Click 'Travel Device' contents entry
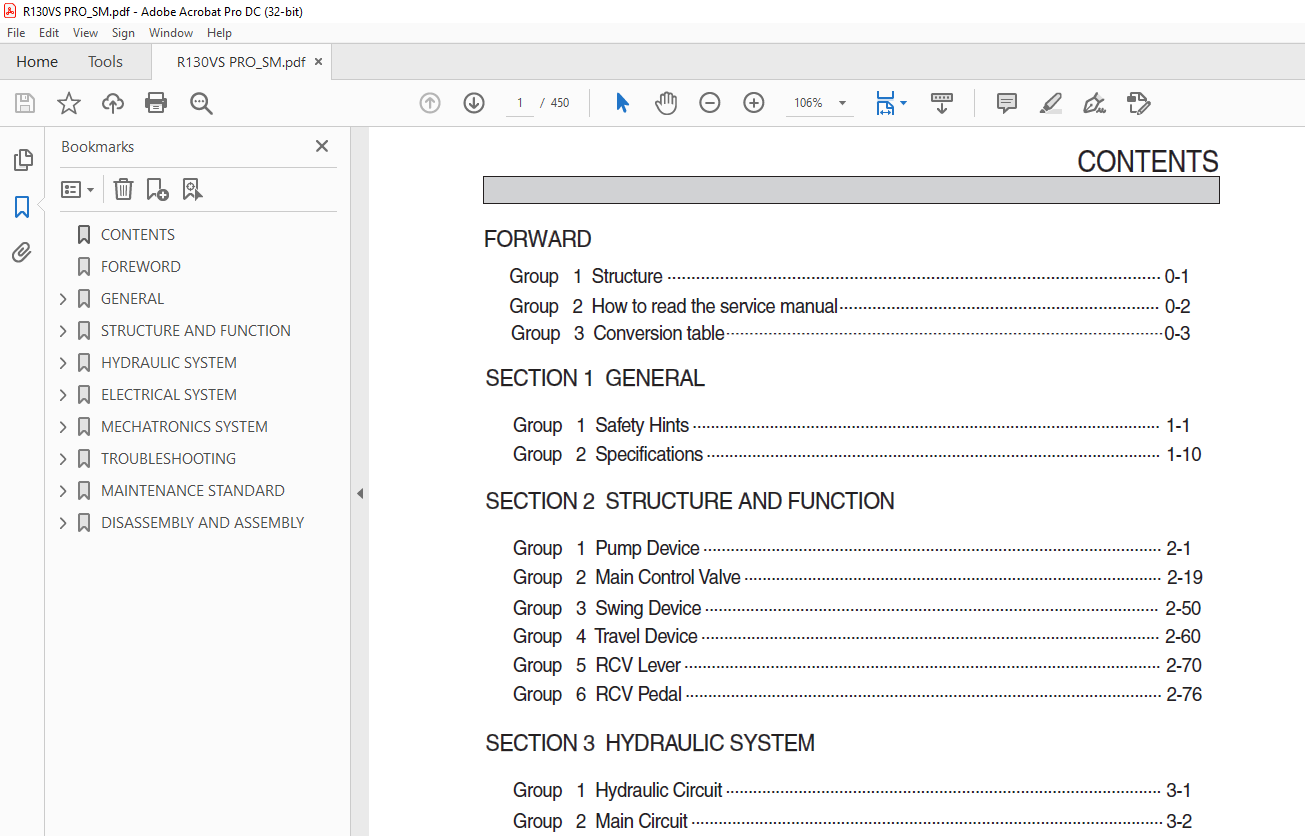 (646, 636)
